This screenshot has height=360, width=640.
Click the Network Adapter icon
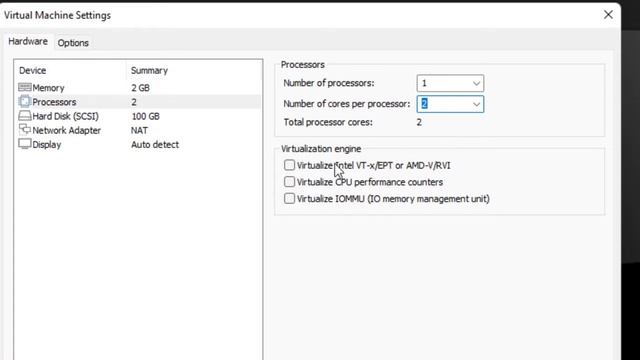[24, 130]
